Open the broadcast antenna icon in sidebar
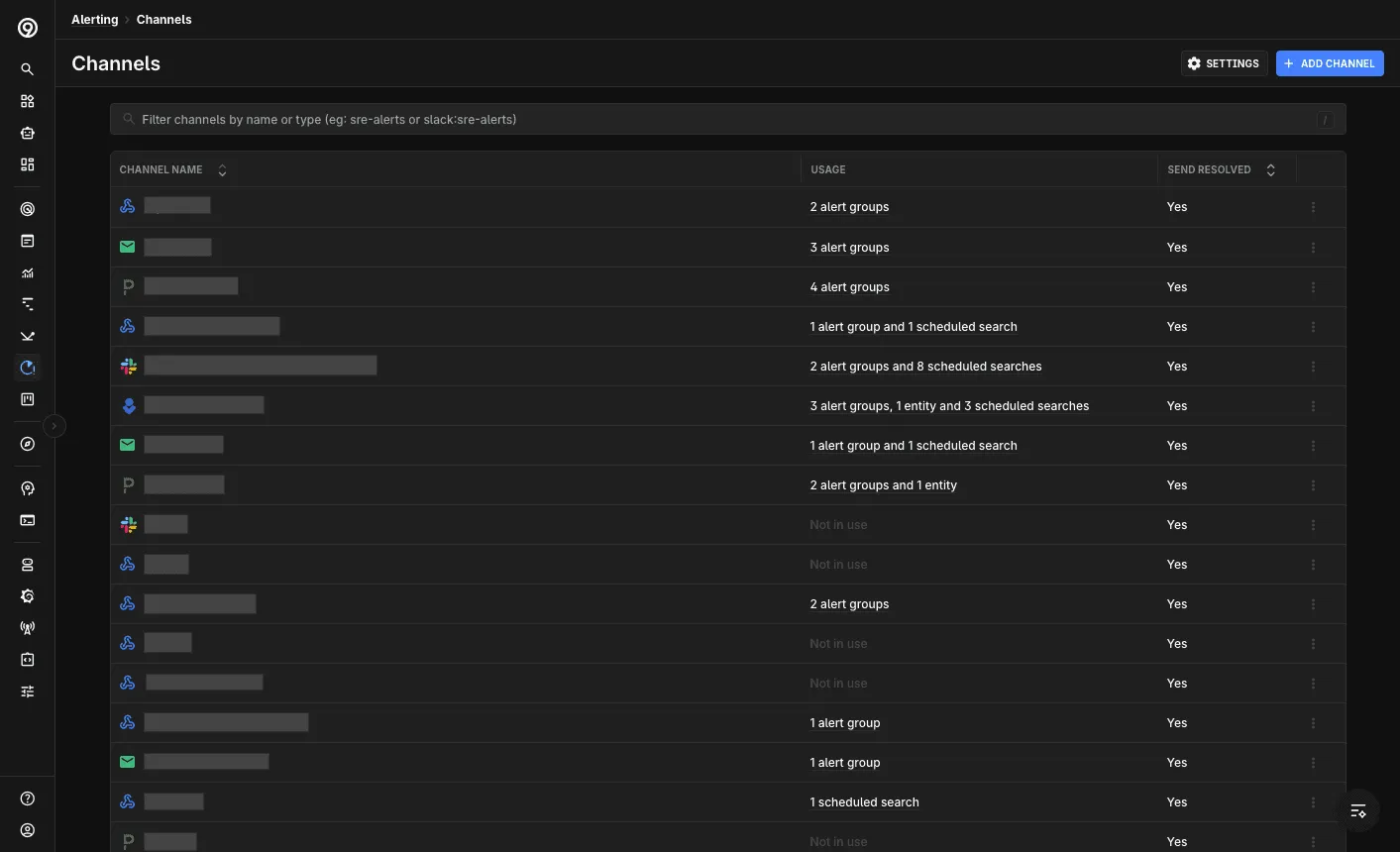The width and height of the screenshot is (1400, 852). [x=28, y=628]
